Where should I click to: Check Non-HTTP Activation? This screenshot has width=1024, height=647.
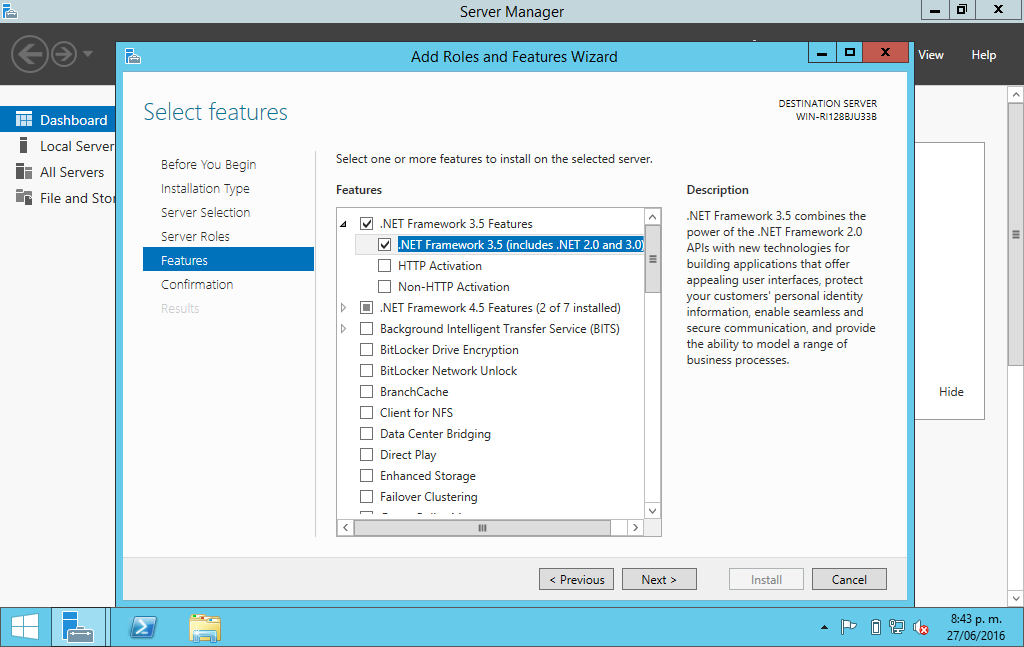385,287
